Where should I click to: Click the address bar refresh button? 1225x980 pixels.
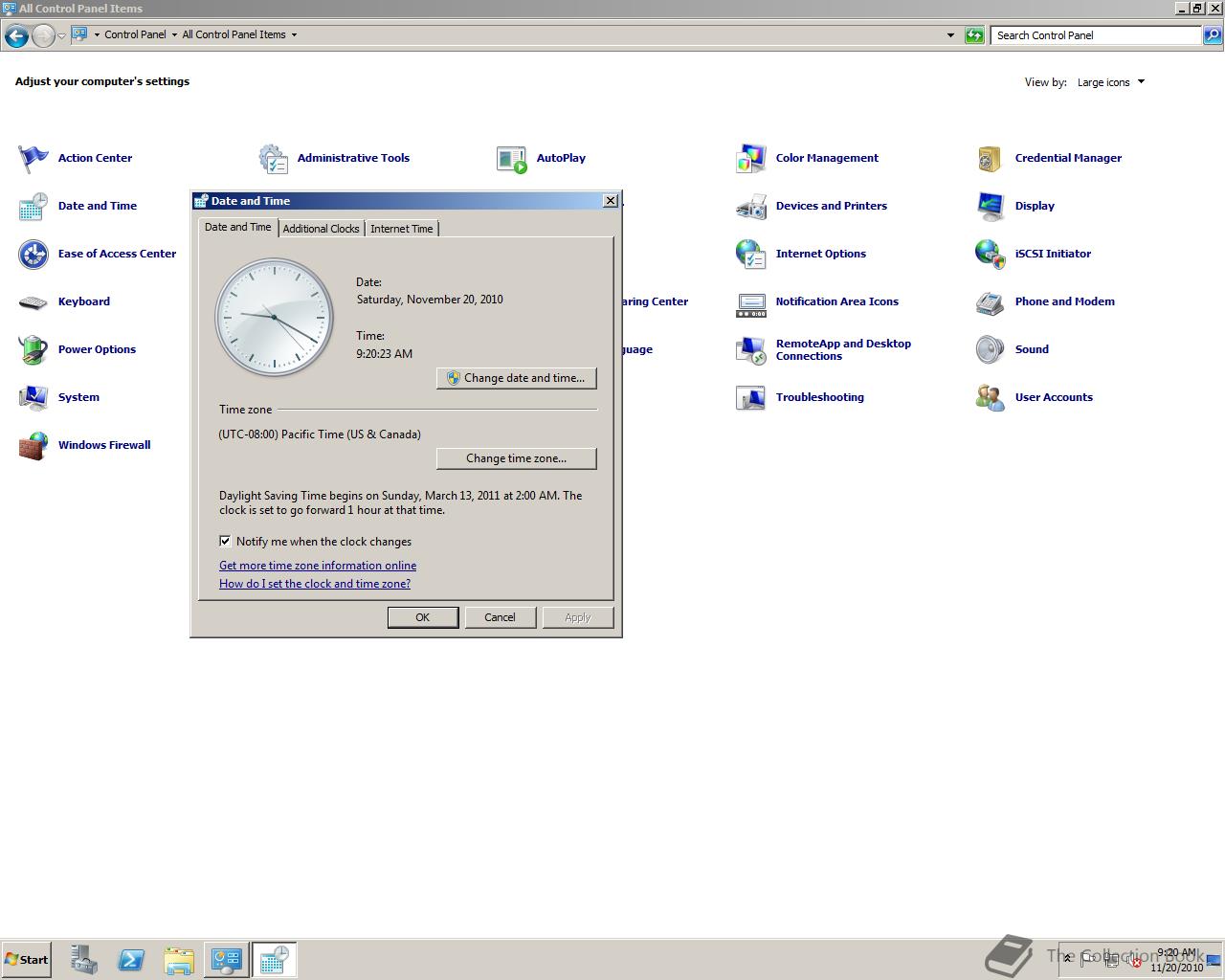pyautogui.click(x=974, y=35)
